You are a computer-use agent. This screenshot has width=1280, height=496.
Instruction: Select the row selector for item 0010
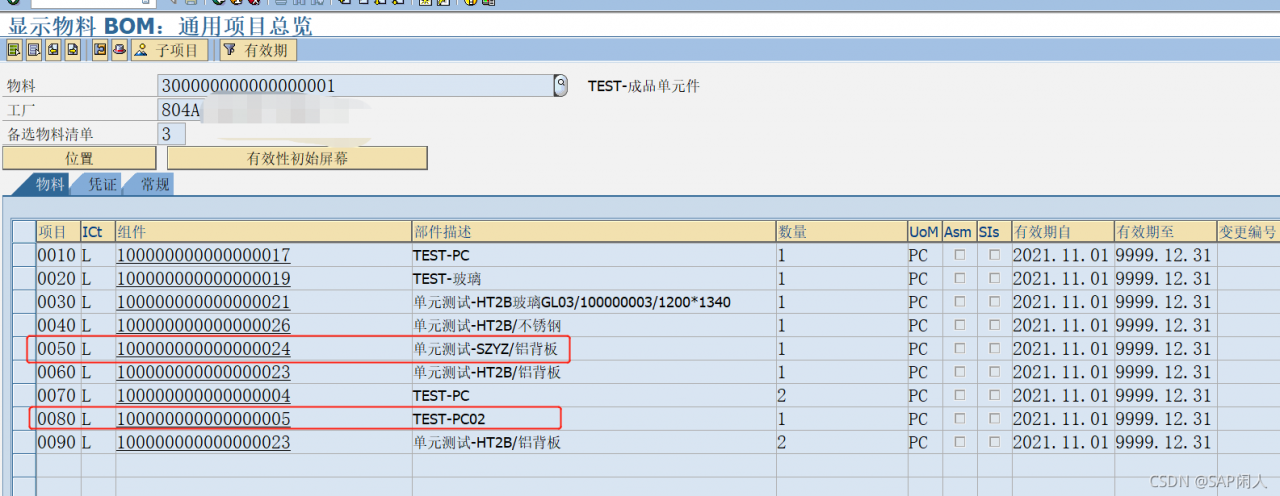23,255
